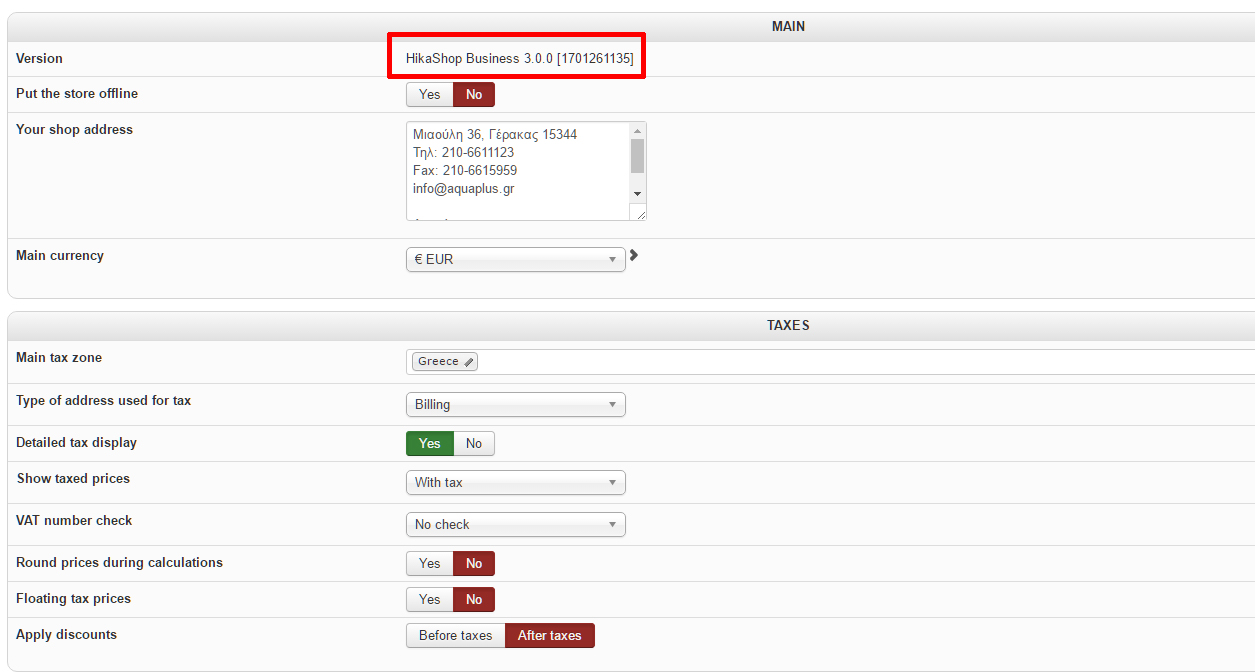Viewport: 1255px width, 672px height.
Task: Click the Main tax zone field
Action: (830, 362)
